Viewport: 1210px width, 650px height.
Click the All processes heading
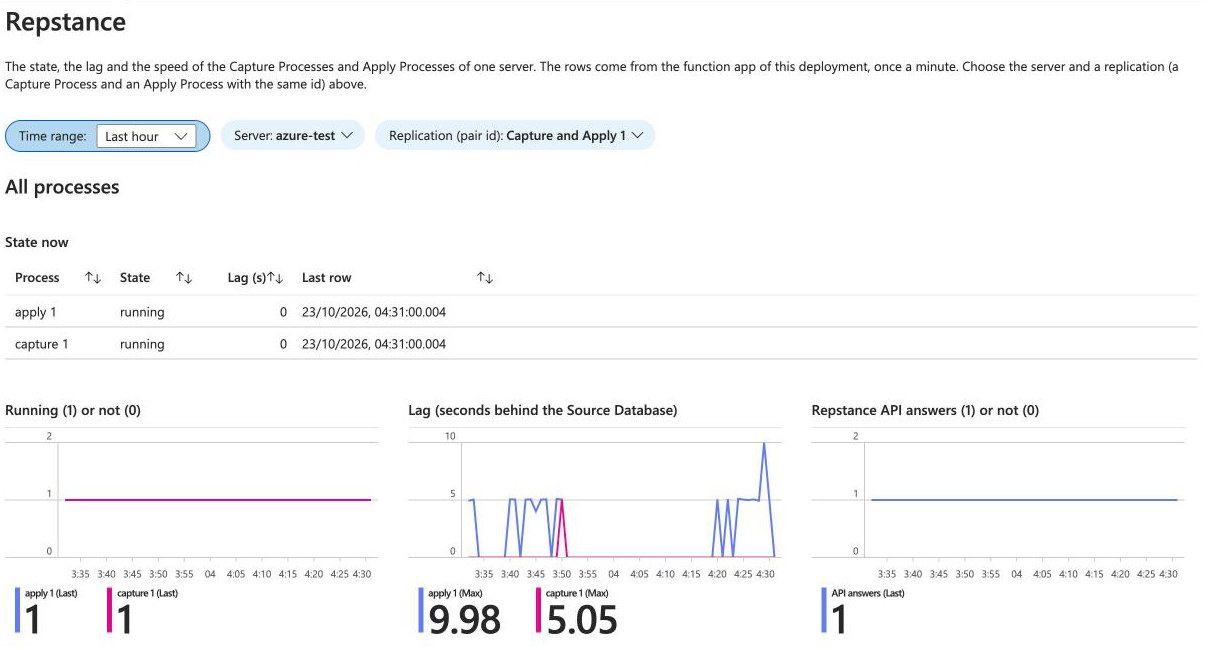[x=62, y=187]
